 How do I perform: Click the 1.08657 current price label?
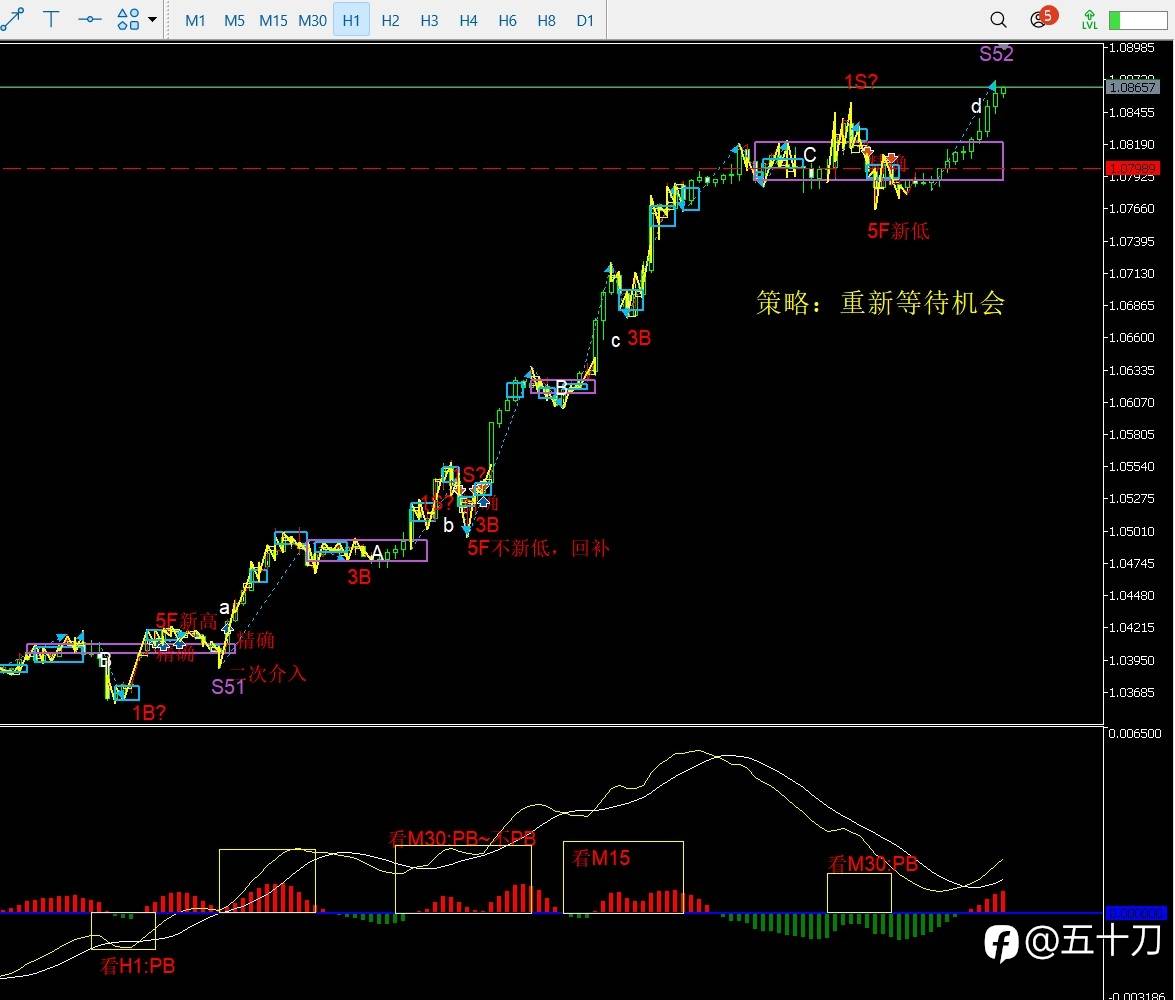click(1132, 87)
